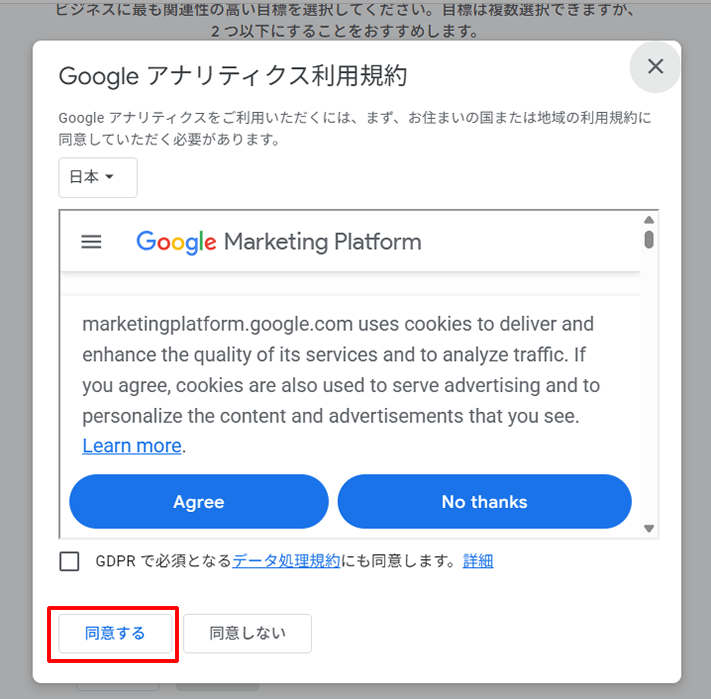
Task: Click the GDPR で必須となる label text
Action: 163,561
